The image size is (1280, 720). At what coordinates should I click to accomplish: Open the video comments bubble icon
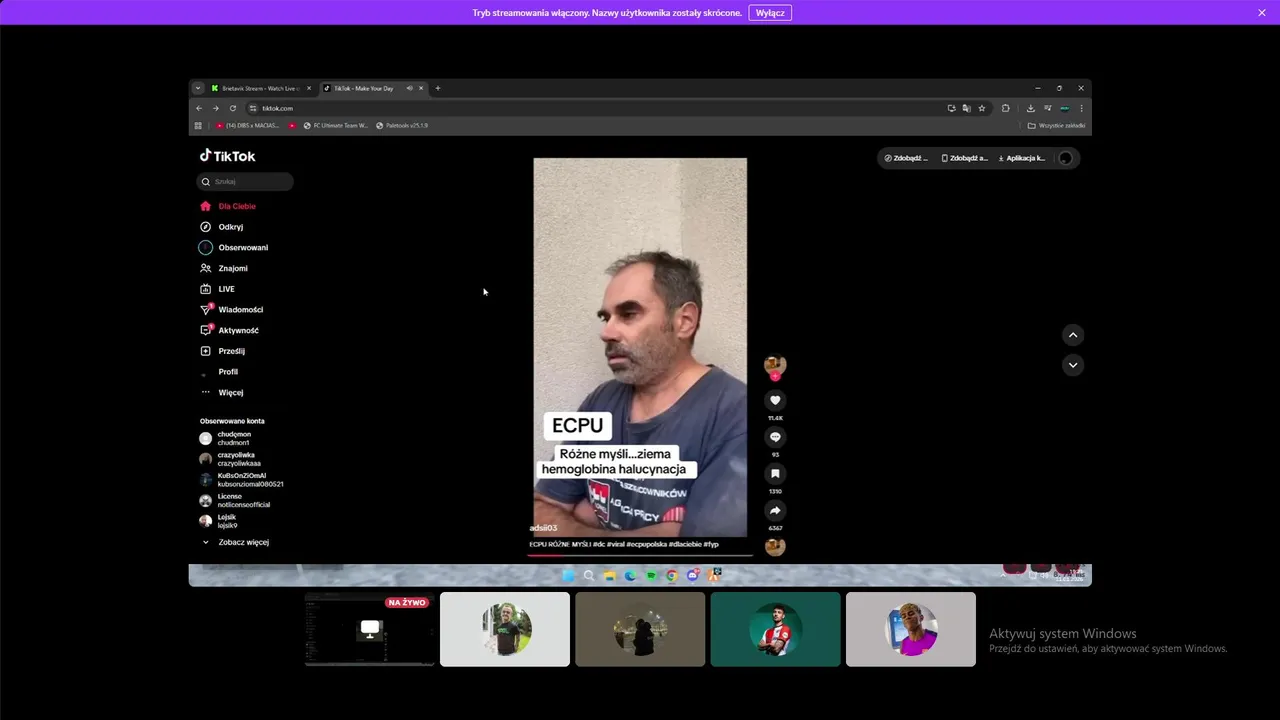pyautogui.click(x=775, y=437)
